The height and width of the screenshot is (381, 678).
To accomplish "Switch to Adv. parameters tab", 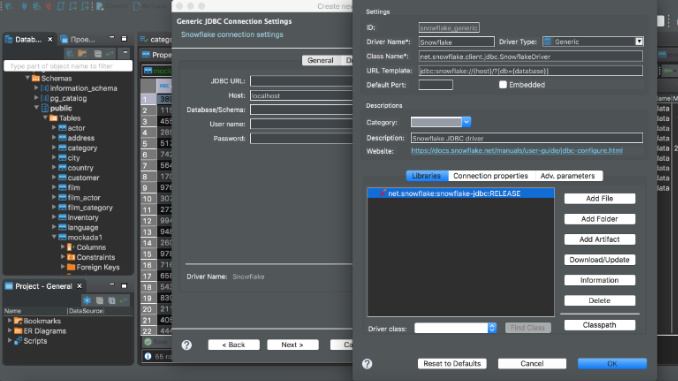I will click(x=567, y=176).
